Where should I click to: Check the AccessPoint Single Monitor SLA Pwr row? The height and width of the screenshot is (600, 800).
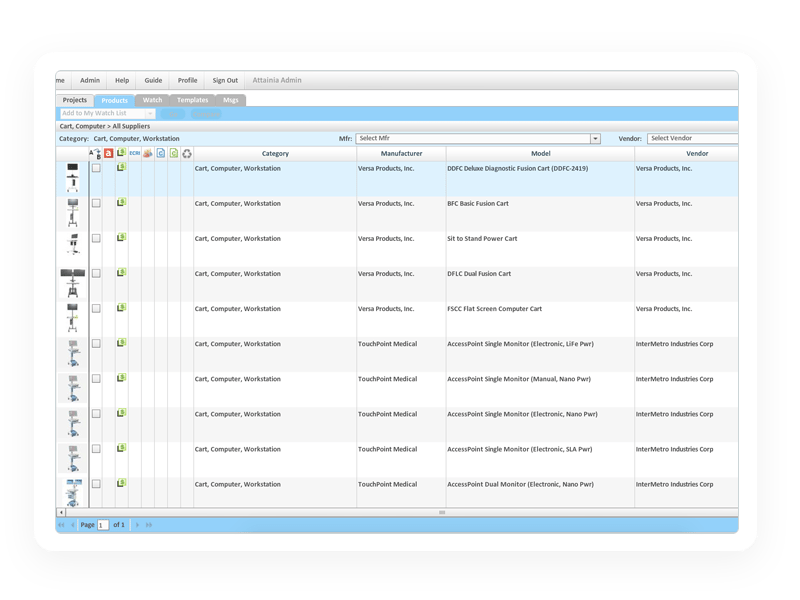point(96,449)
